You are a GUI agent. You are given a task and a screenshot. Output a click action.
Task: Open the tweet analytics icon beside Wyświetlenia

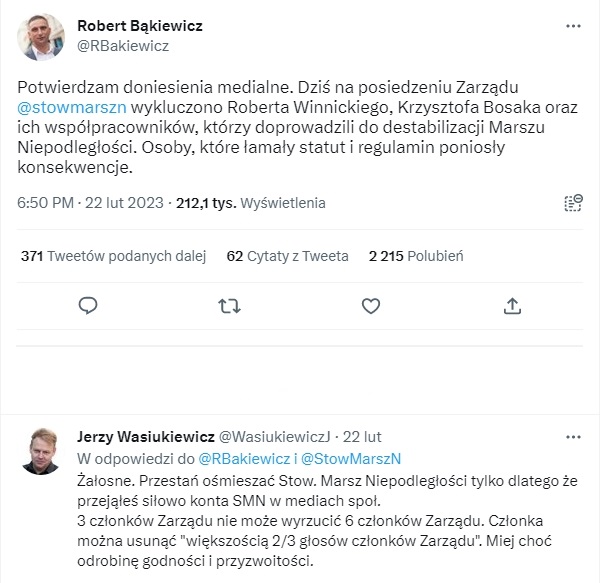[x=574, y=204]
